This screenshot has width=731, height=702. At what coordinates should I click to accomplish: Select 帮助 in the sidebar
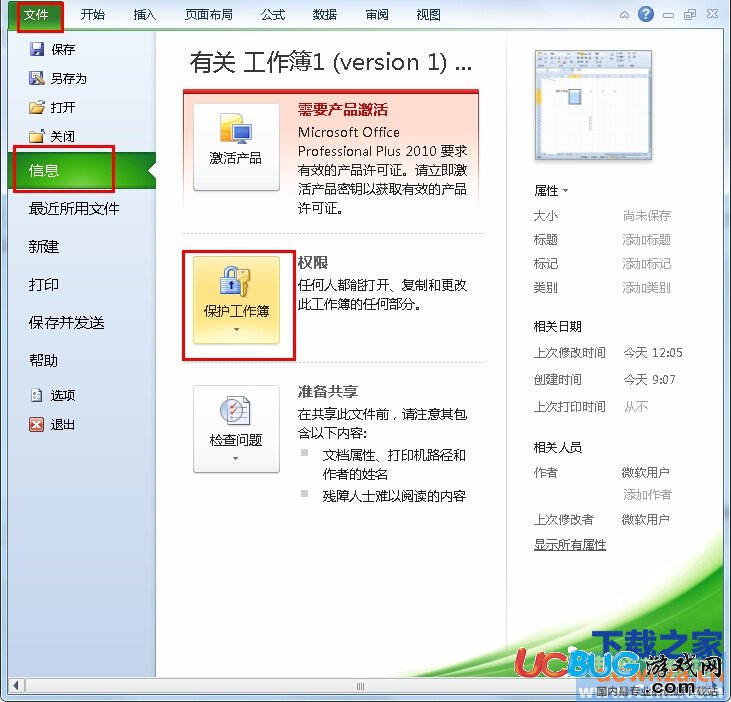pyautogui.click(x=44, y=360)
